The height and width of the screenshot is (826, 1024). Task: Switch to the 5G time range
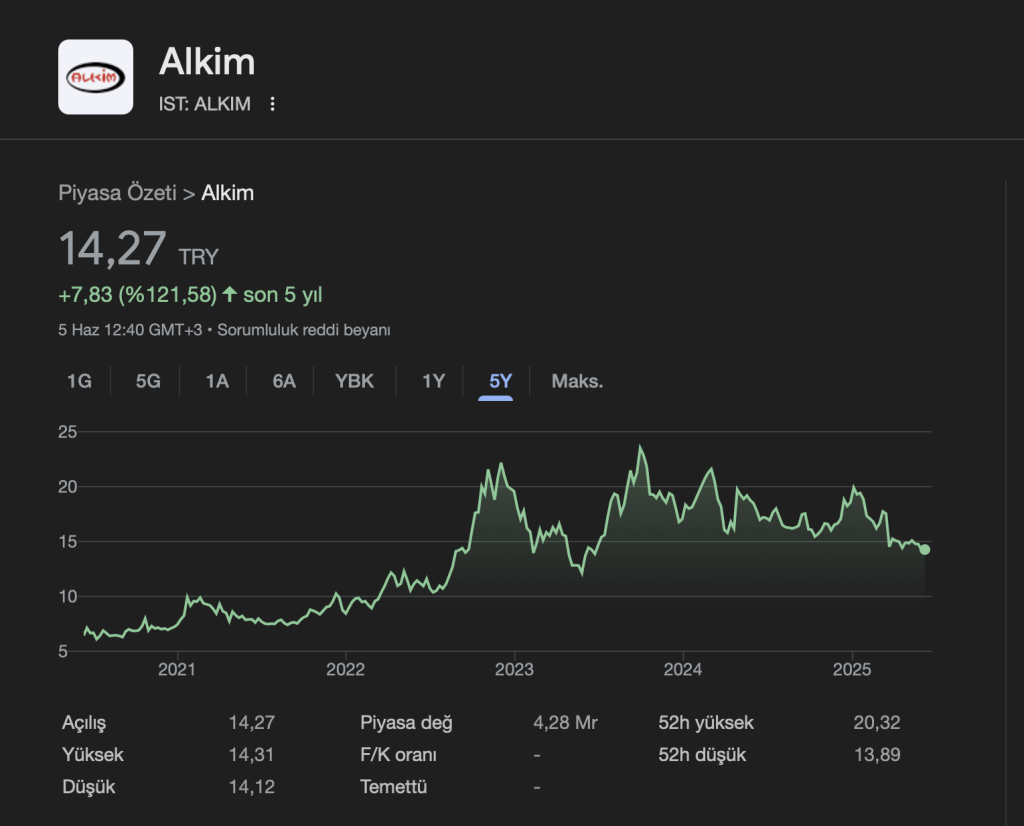click(x=148, y=381)
